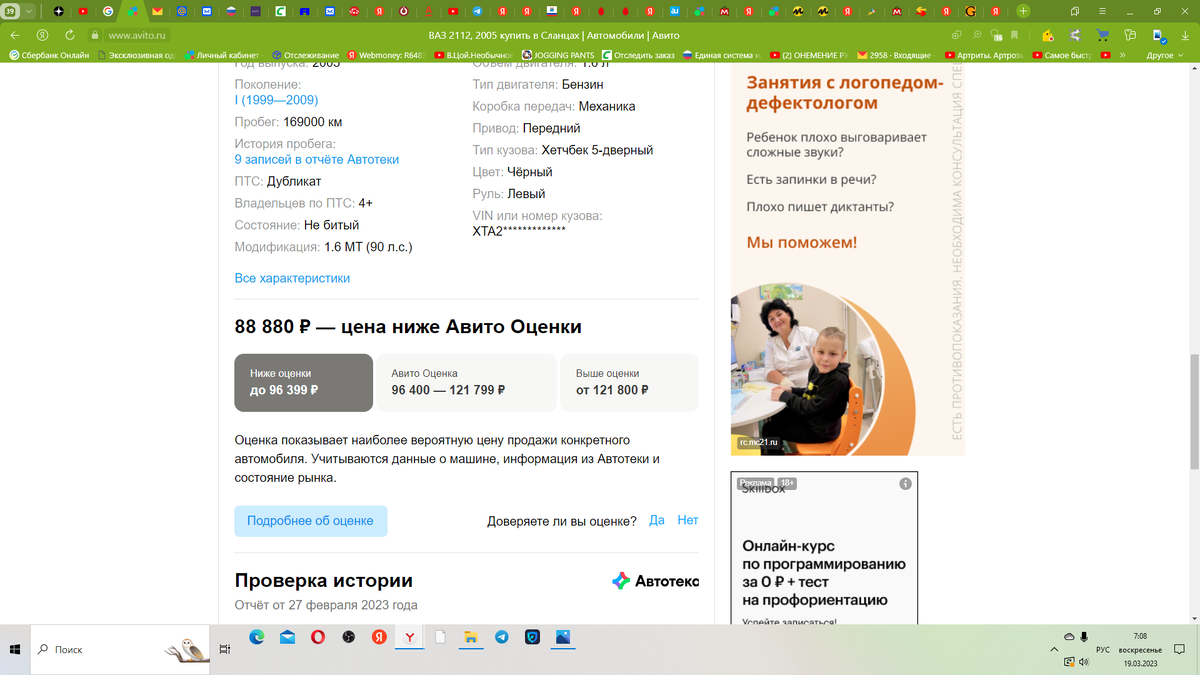1200x675 pixels.
Task: Open a new browser tab with plus button
Action: tap(1023, 11)
